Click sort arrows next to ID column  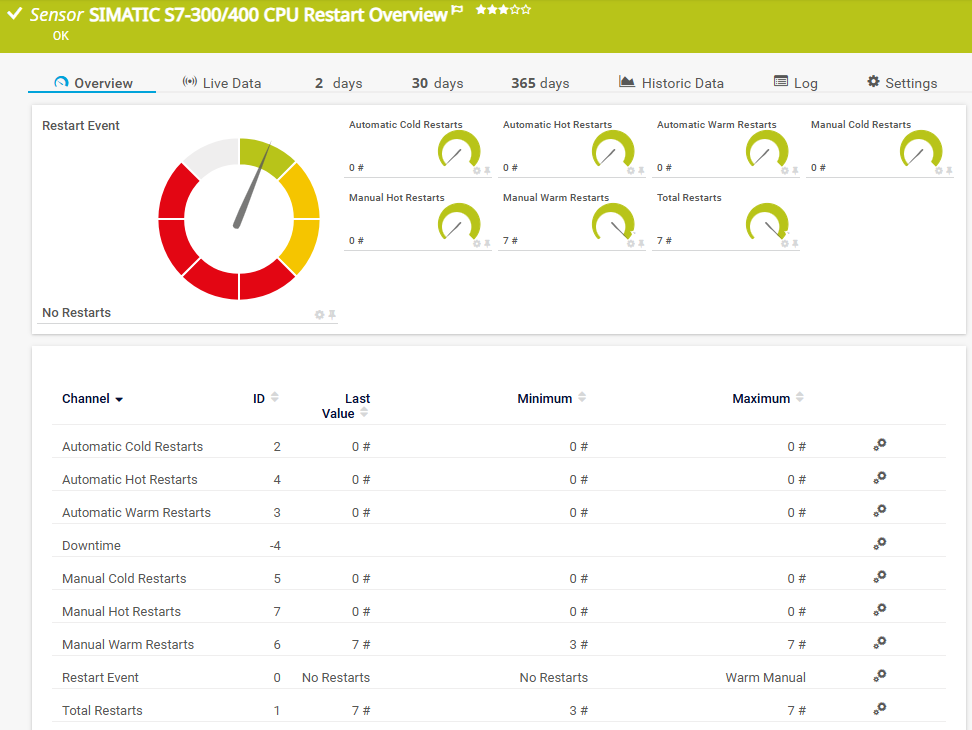pyautogui.click(x=275, y=398)
